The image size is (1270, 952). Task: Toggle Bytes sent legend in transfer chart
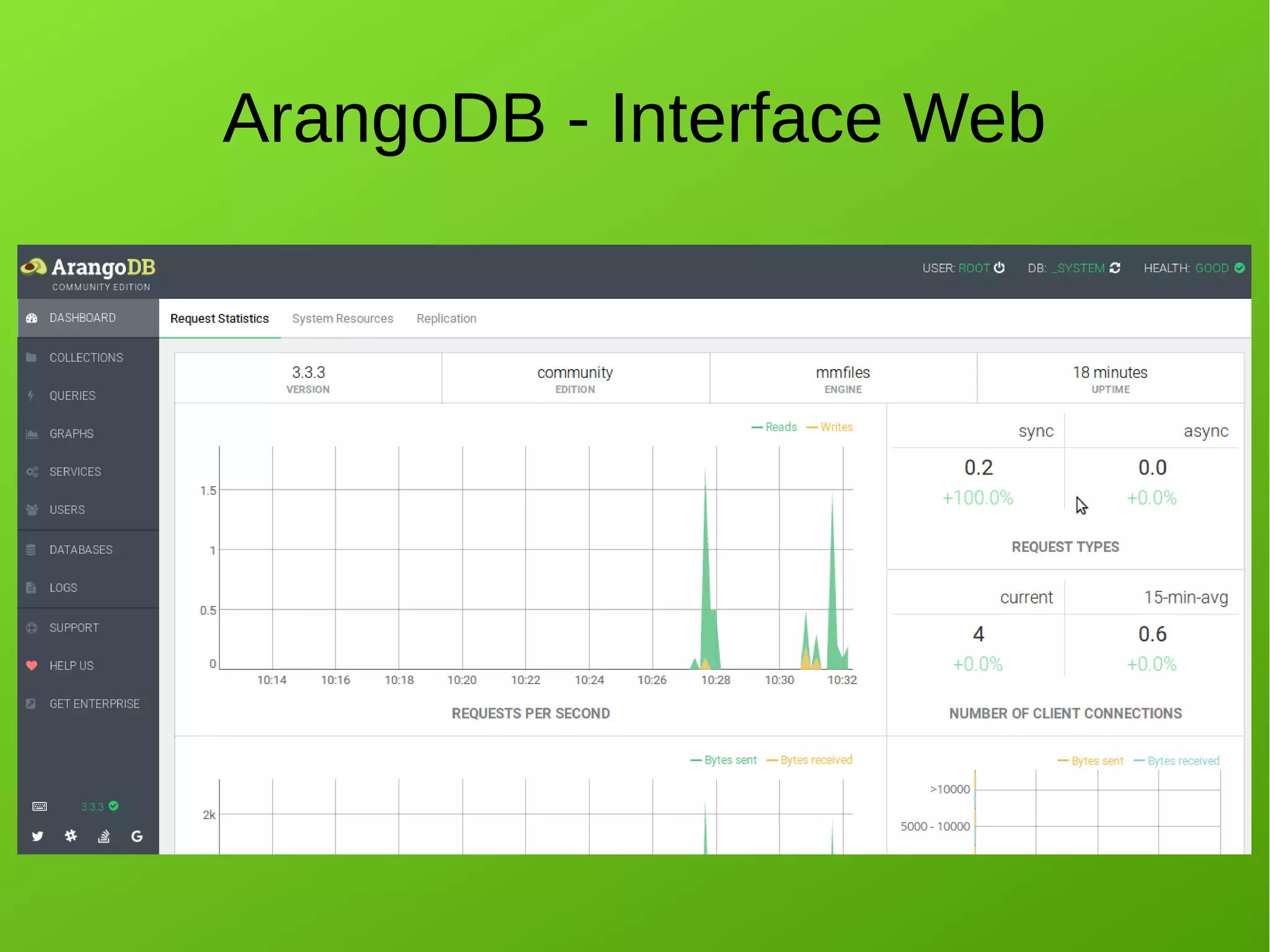tap(724, 760)
